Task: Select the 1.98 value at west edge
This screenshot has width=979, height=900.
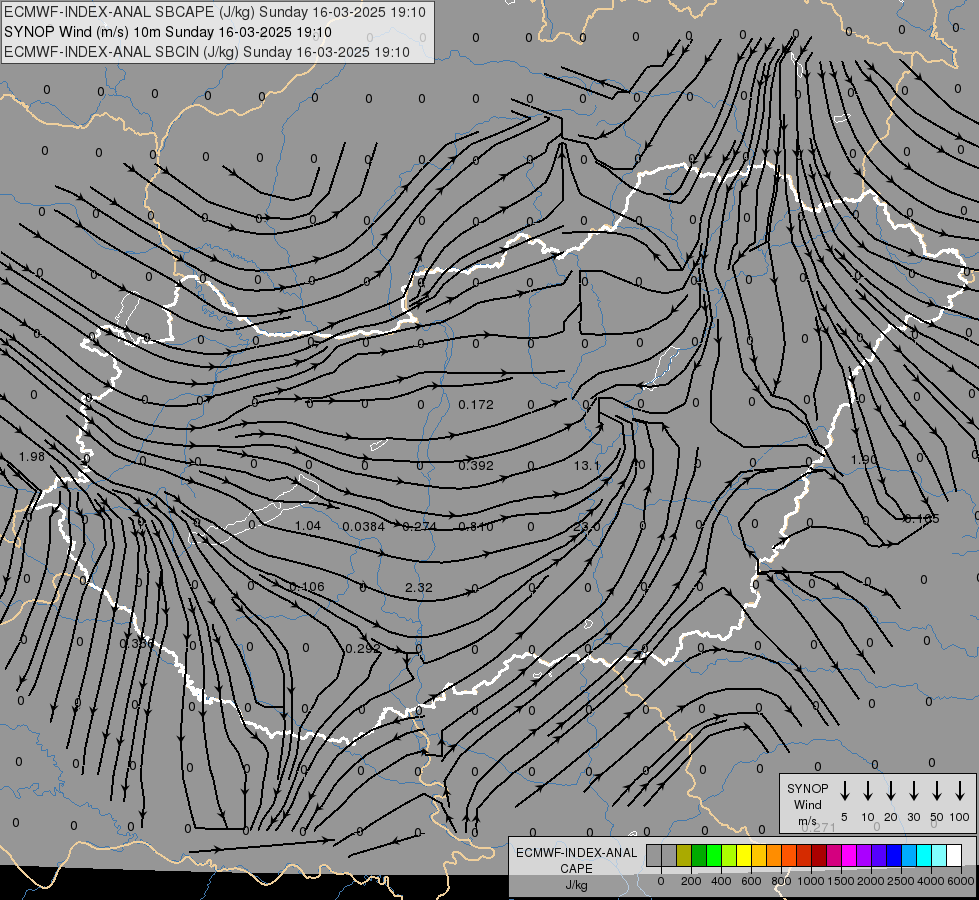Action: click(x=32, y=457)
